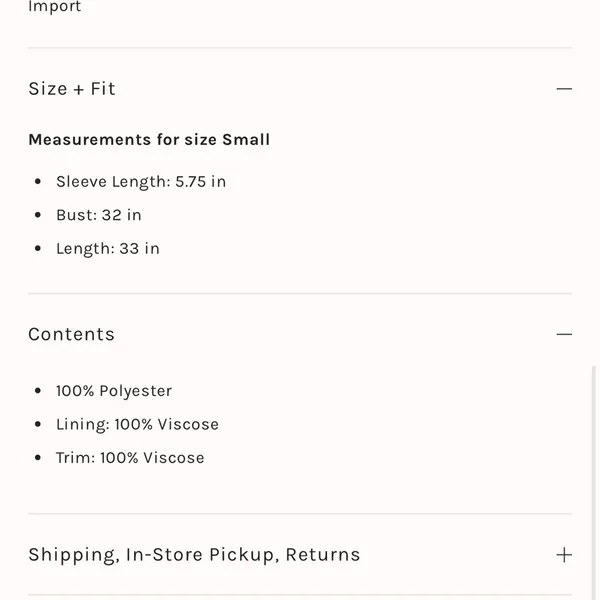Click the Import text at top
Image resolution: width=600 pixels, height=600 pixels.
tap(55, 7)
